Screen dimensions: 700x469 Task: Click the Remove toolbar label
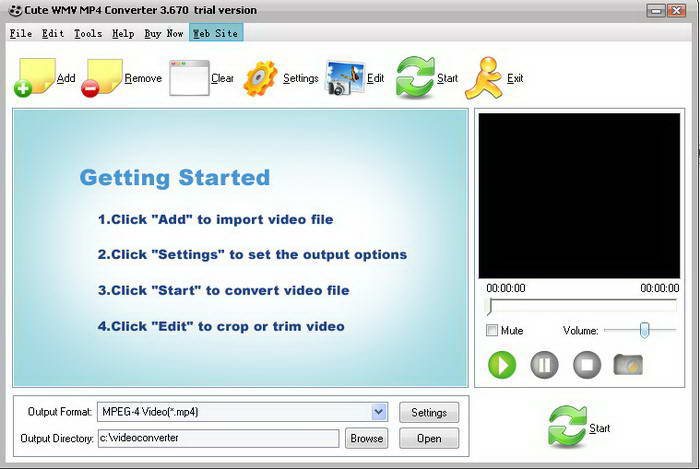[143, 78]
